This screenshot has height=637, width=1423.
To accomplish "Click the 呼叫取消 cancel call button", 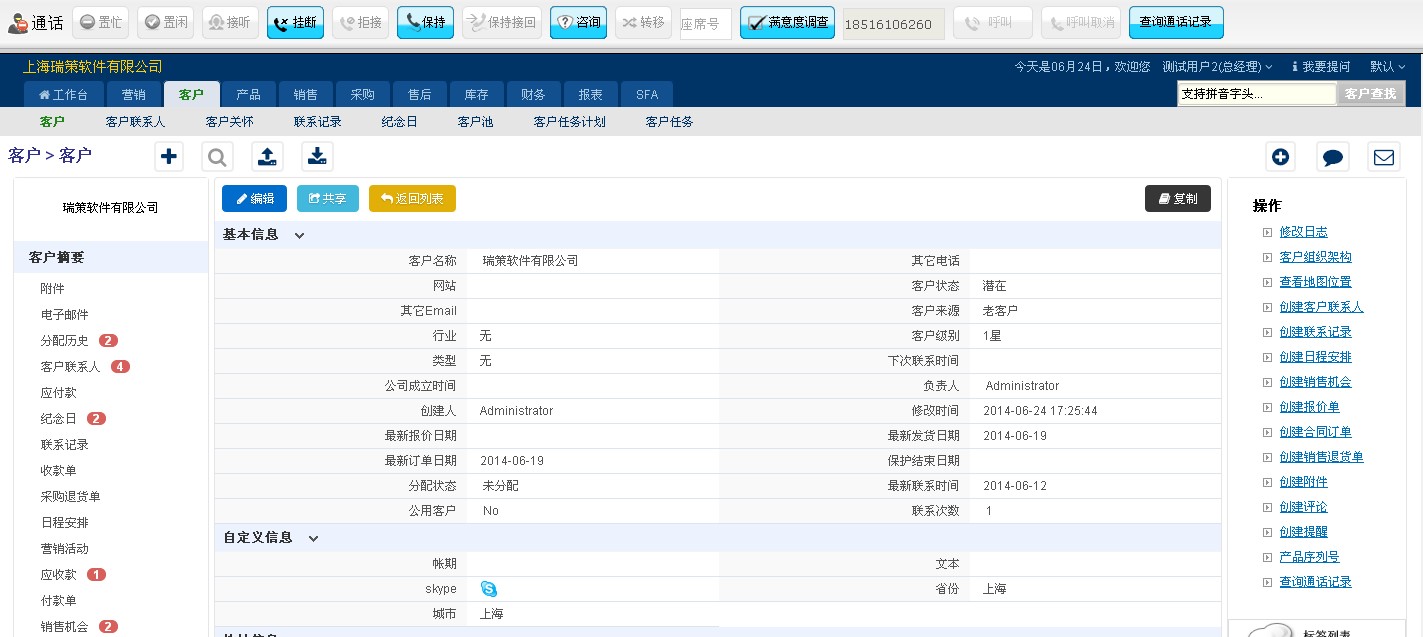I will 1081,23.
